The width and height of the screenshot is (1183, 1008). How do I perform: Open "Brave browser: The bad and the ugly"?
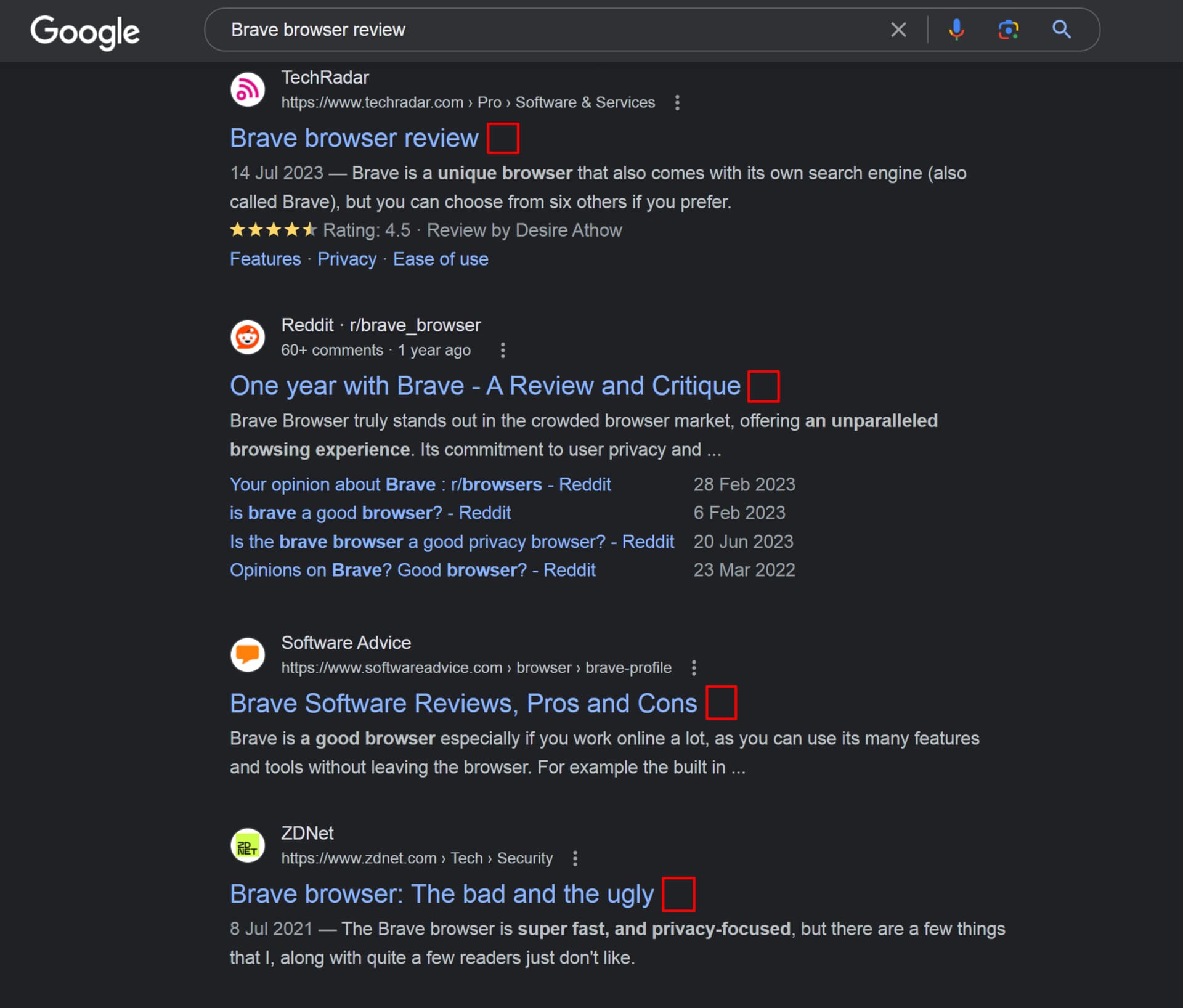442,895
